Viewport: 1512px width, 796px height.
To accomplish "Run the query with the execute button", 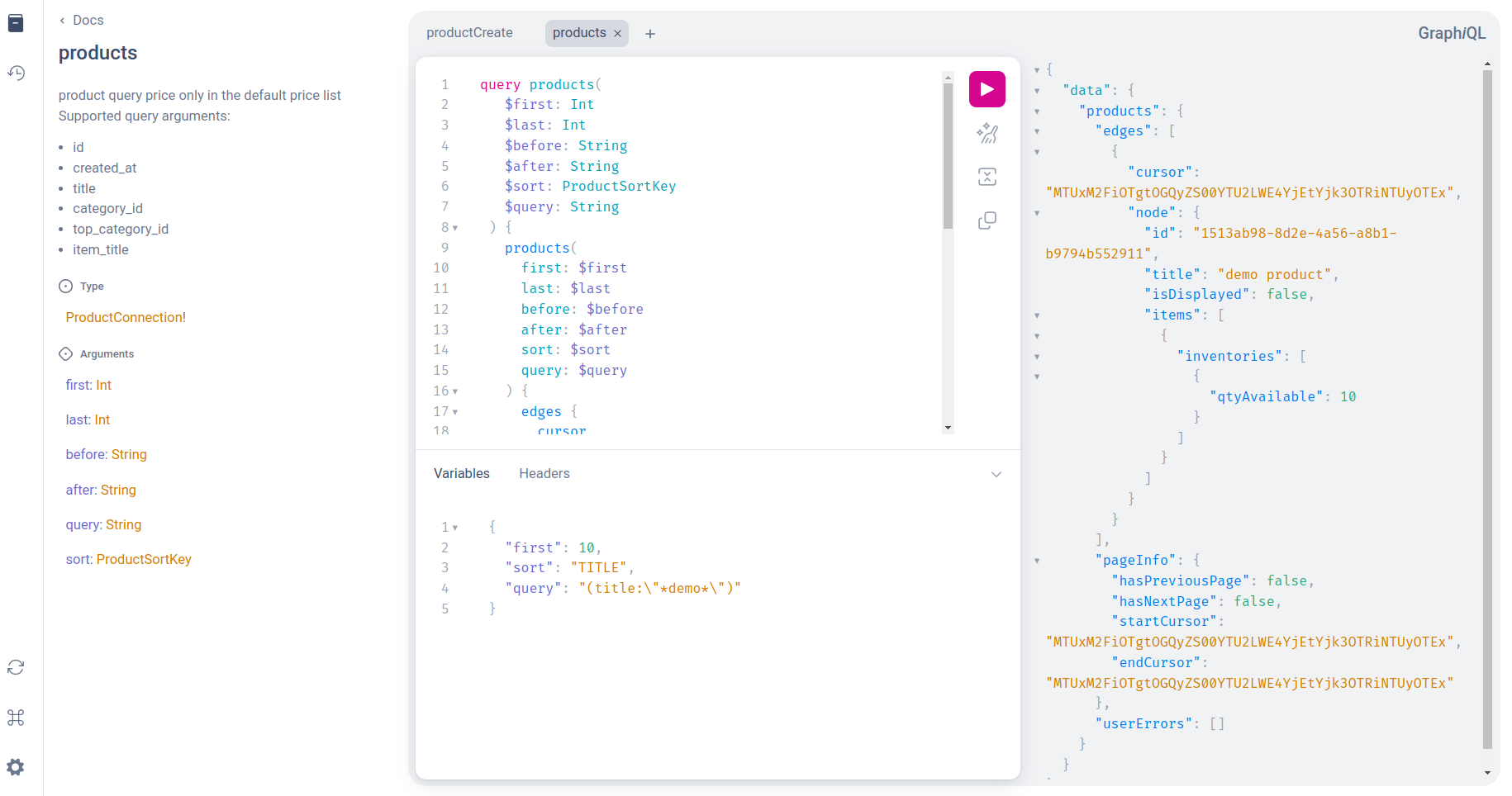I will (x=987, y=89).
